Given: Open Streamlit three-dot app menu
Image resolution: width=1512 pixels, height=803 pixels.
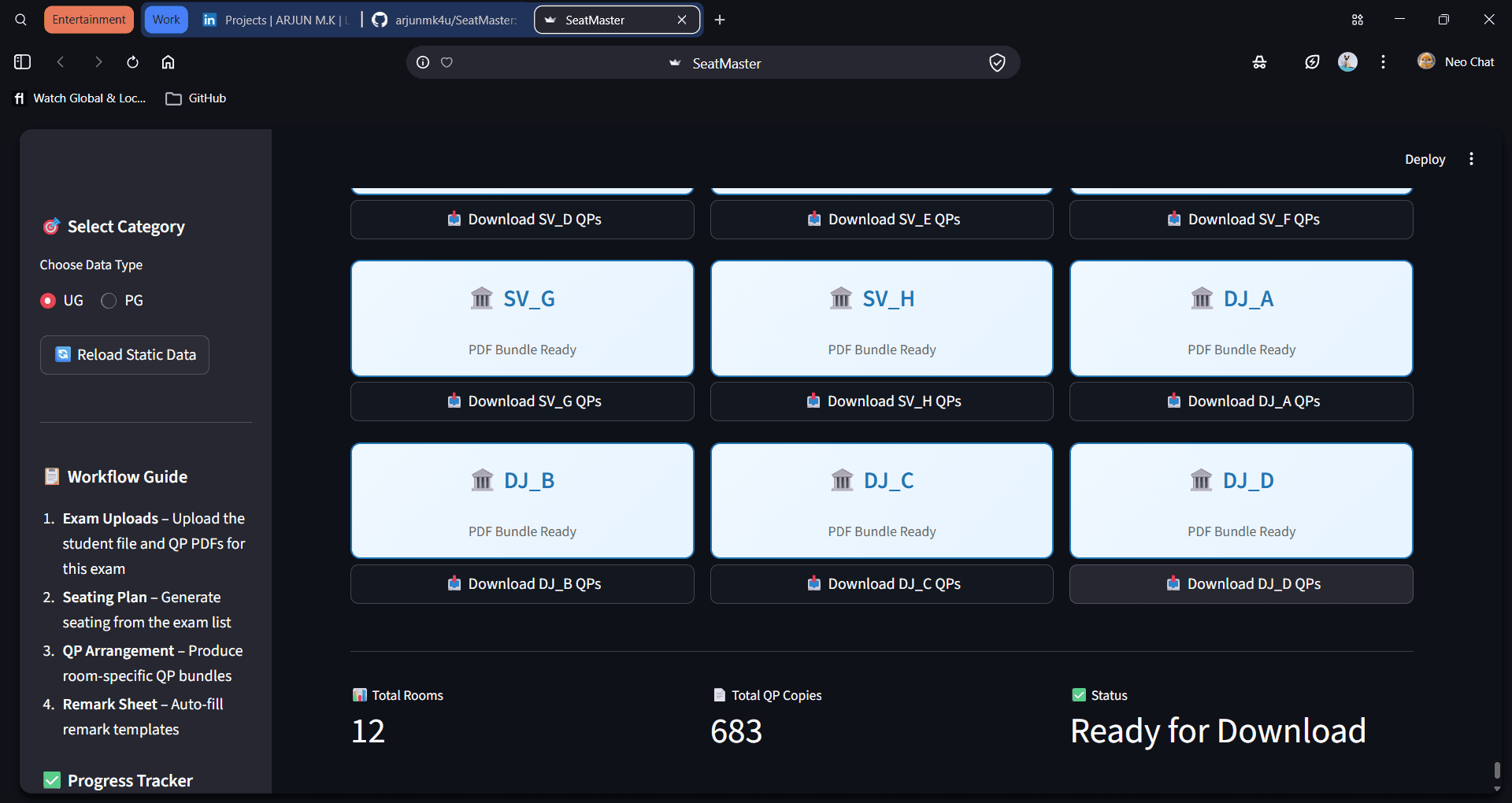Looking at the screenshot, I should pyautogui.click(x=1471, y=159).
